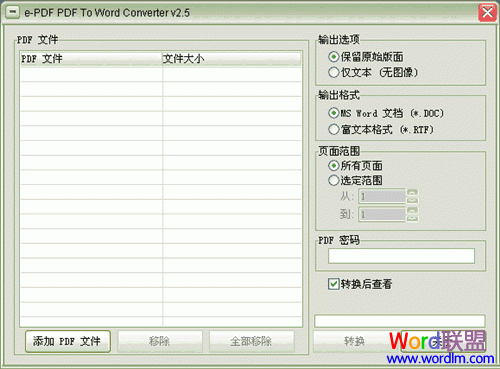This screenshot has height=369, width=500.
Task: Open the system menu icon in title bar
Action: point(12,13)
